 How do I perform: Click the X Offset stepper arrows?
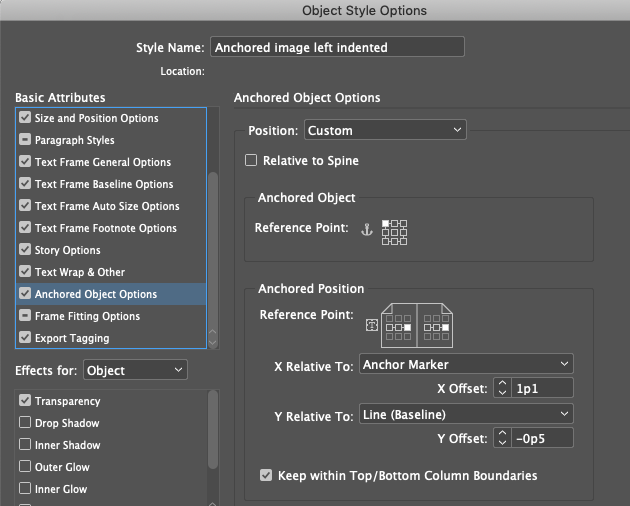pyautogui.click(x=502, y=388)
